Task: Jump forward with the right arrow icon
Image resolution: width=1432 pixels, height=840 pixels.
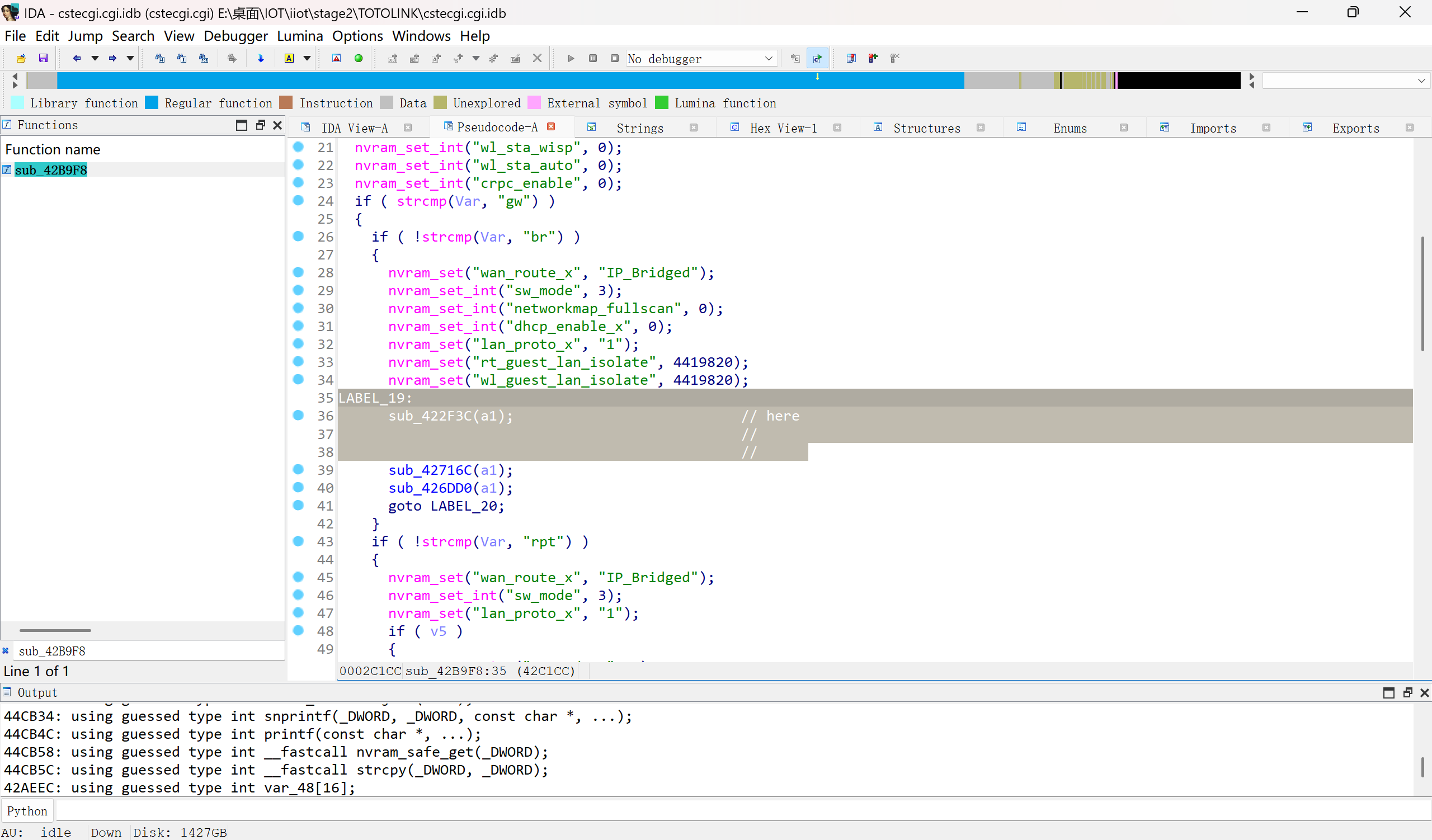Action: (112, 58)
